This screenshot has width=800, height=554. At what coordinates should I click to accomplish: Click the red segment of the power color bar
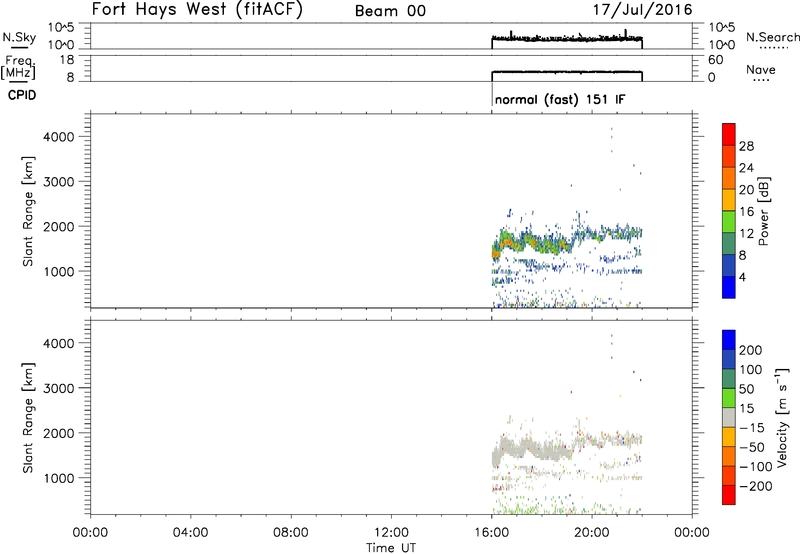pyautogui.click(x=729, y=134)
